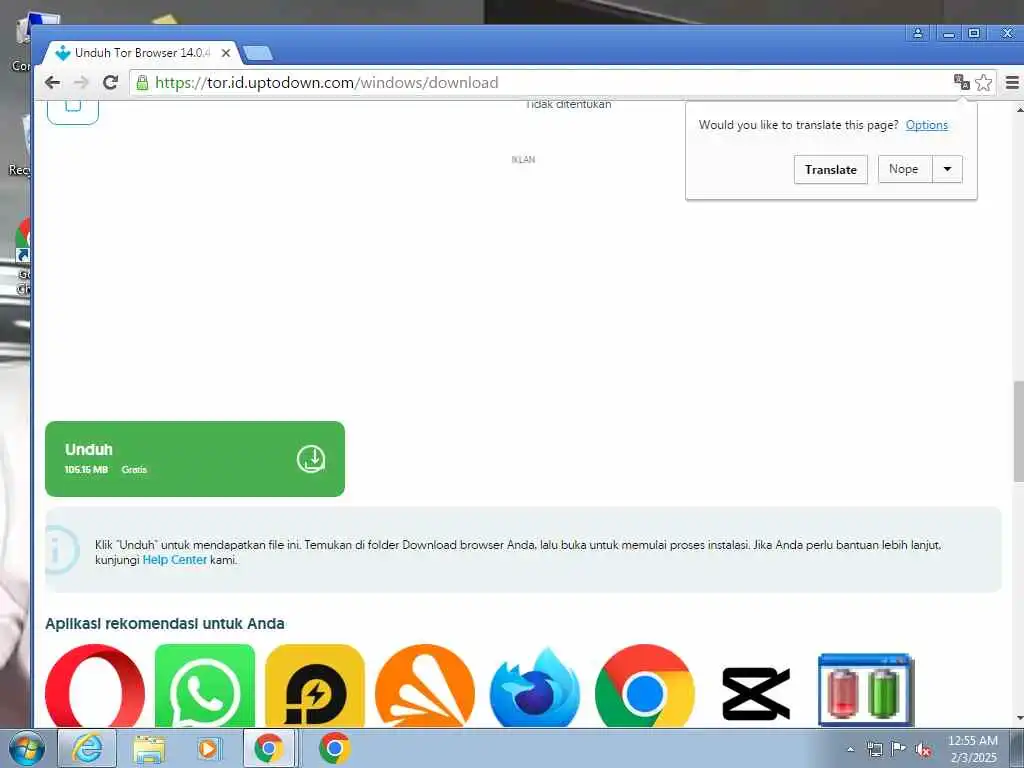The image size is (1024, 768).
Task: Switch to the active Chrome taskbar window
Action: point(270,748)
